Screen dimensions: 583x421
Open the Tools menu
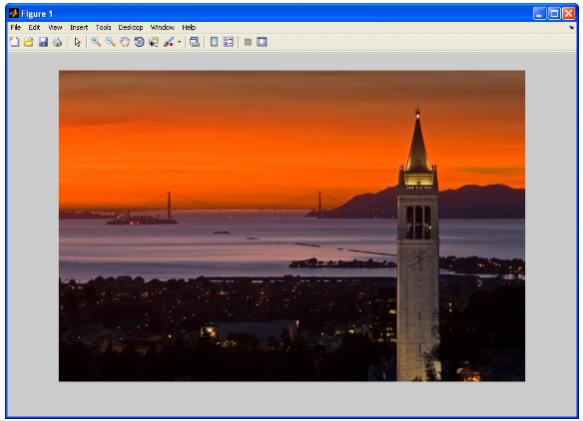[103, 28]
